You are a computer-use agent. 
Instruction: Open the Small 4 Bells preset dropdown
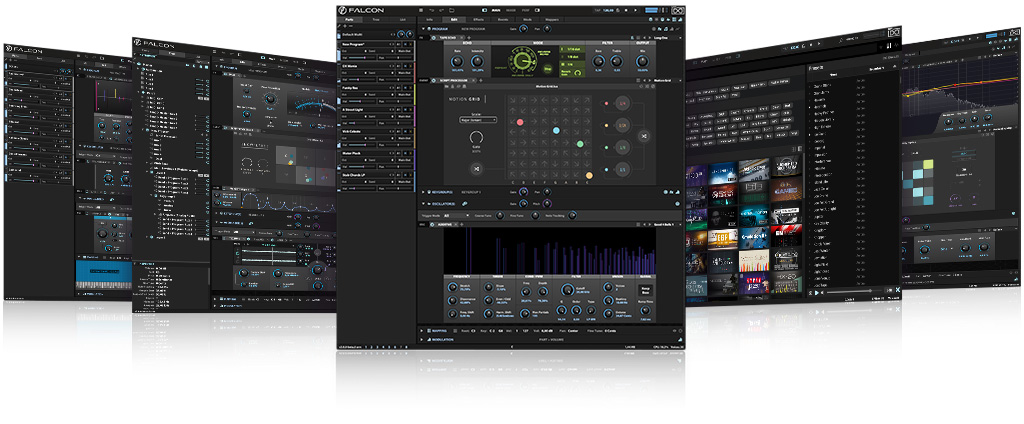coord(667,225)
